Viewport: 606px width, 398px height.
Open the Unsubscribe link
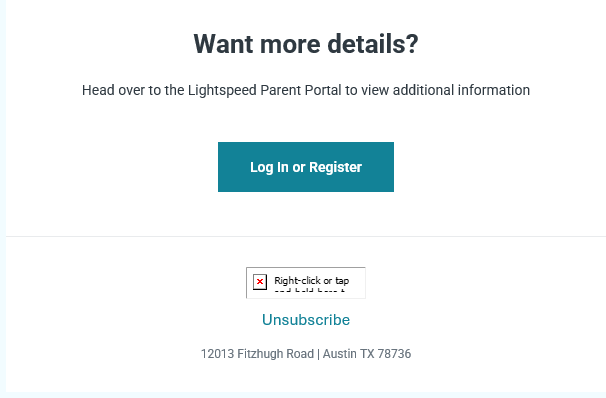click(306, 320)
